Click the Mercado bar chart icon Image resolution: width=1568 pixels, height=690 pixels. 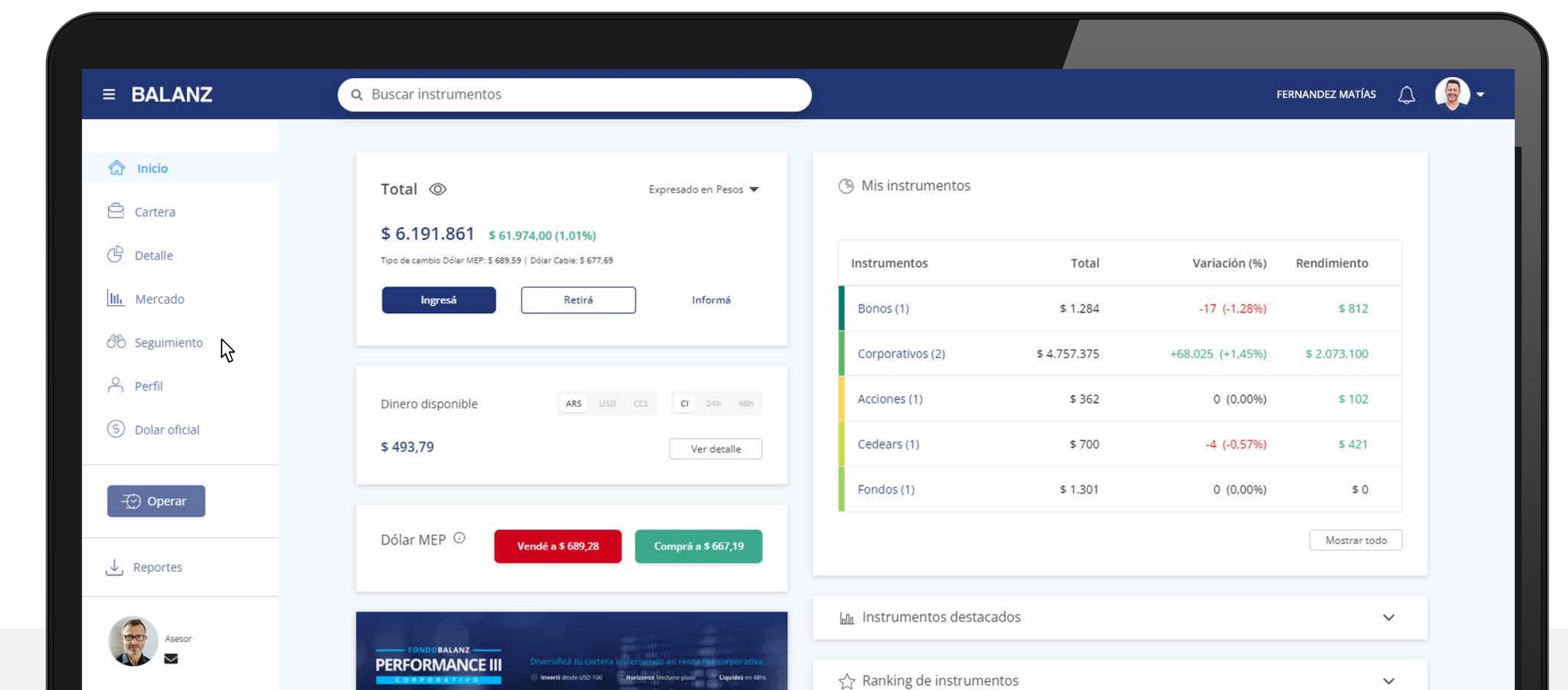115,297
